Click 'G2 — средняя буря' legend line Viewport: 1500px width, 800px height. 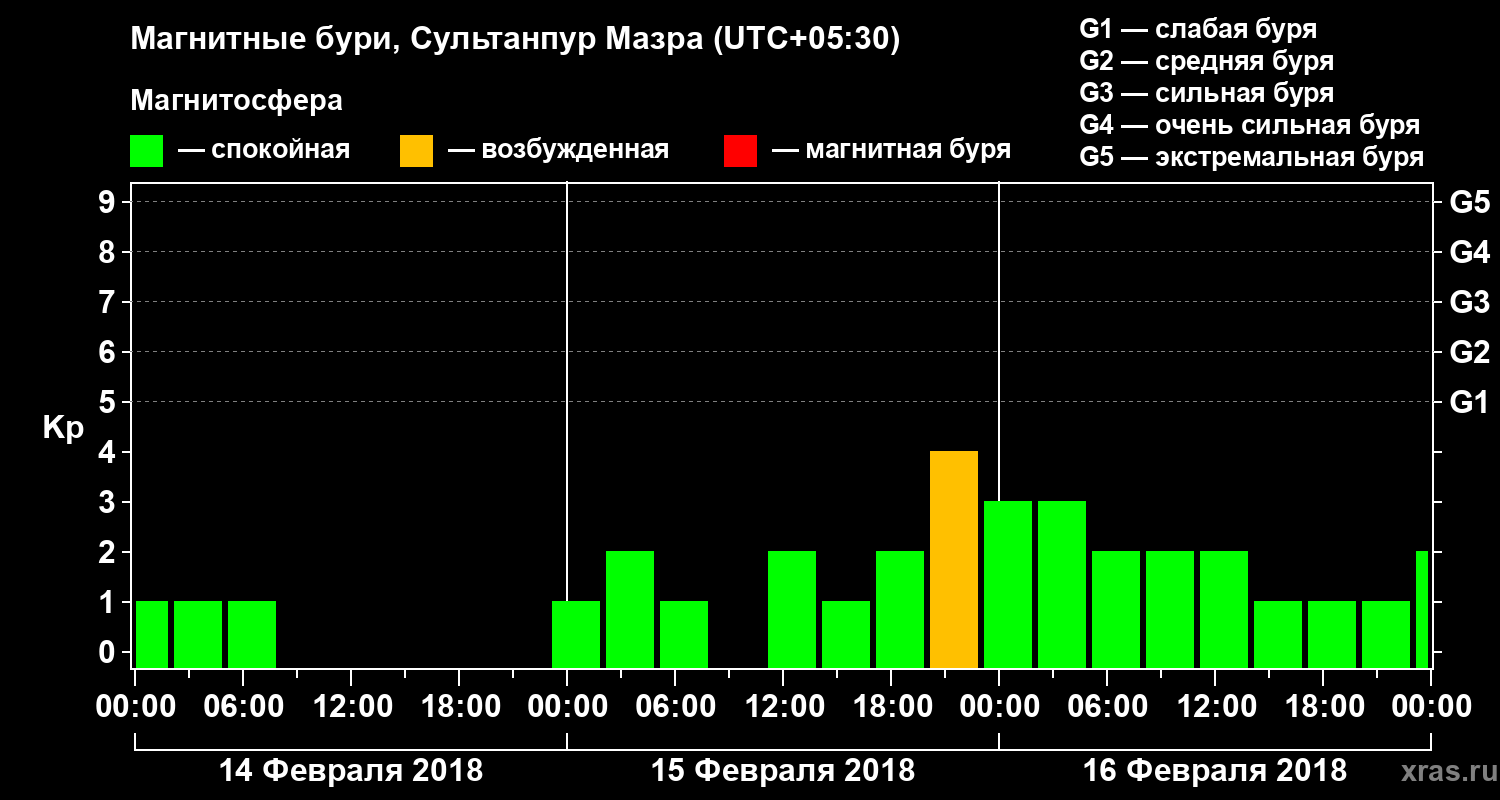pyautogui.click(x=1206, y=61)
